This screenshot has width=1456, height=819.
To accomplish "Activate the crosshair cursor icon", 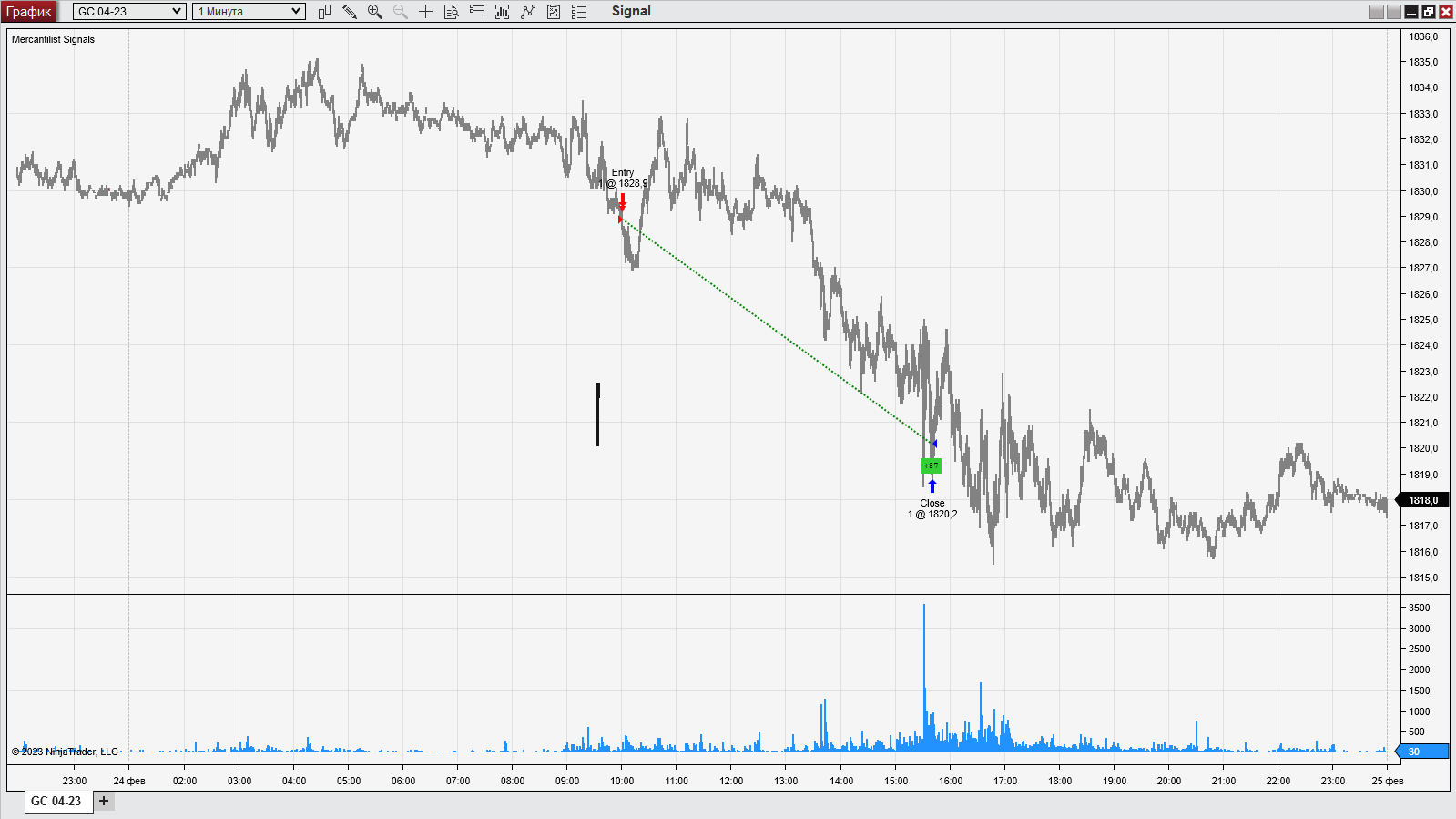I will point(425,12).
